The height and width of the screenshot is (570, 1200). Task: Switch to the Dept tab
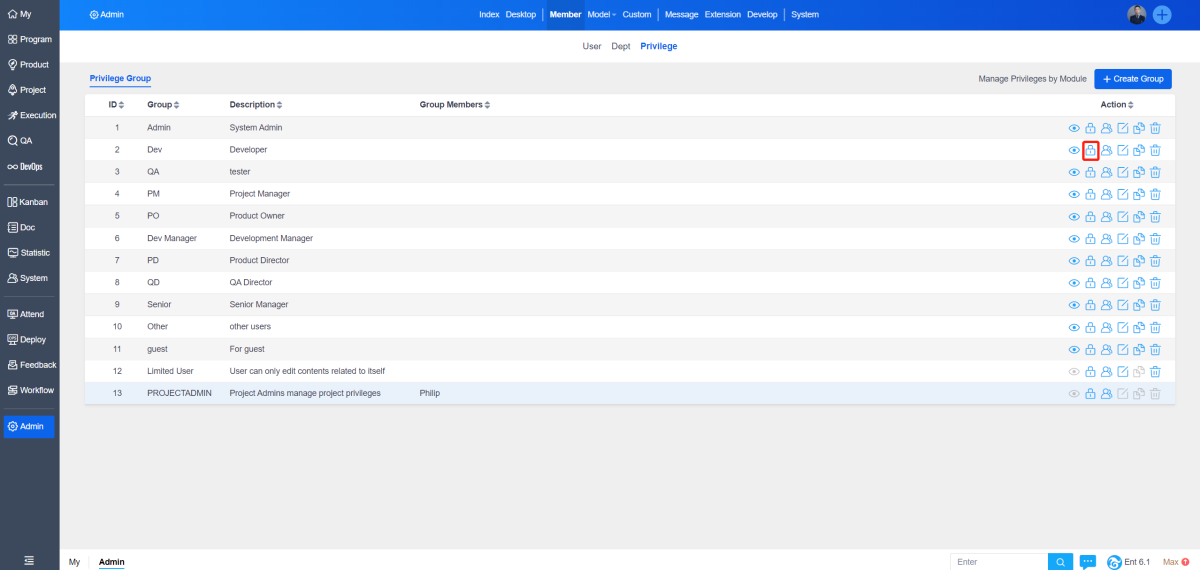[621, 46]
